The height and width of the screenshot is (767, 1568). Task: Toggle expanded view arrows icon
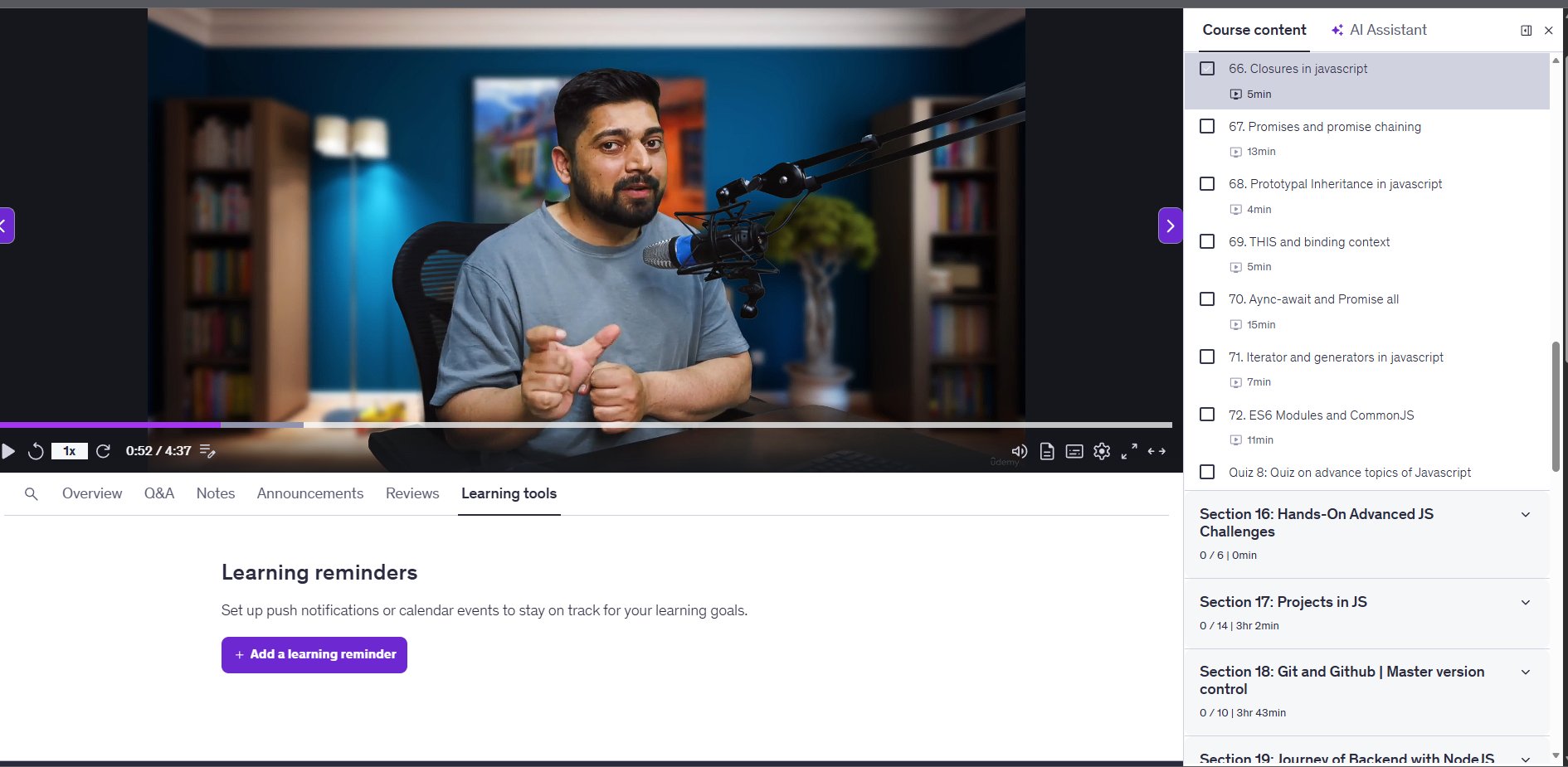click(x=1157, y=451)
